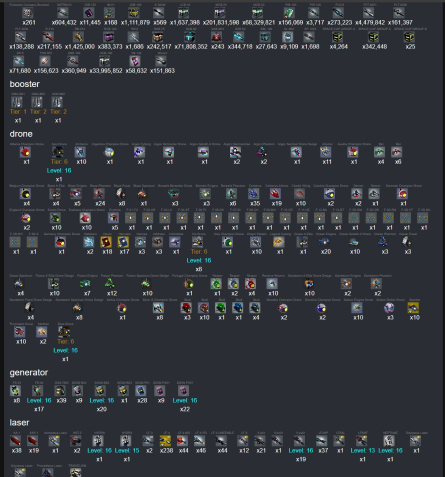445x477 pixels.
Task: Click the pink ammo icon with x58,632
Action: pyautogui.click(x=135, y=61)
